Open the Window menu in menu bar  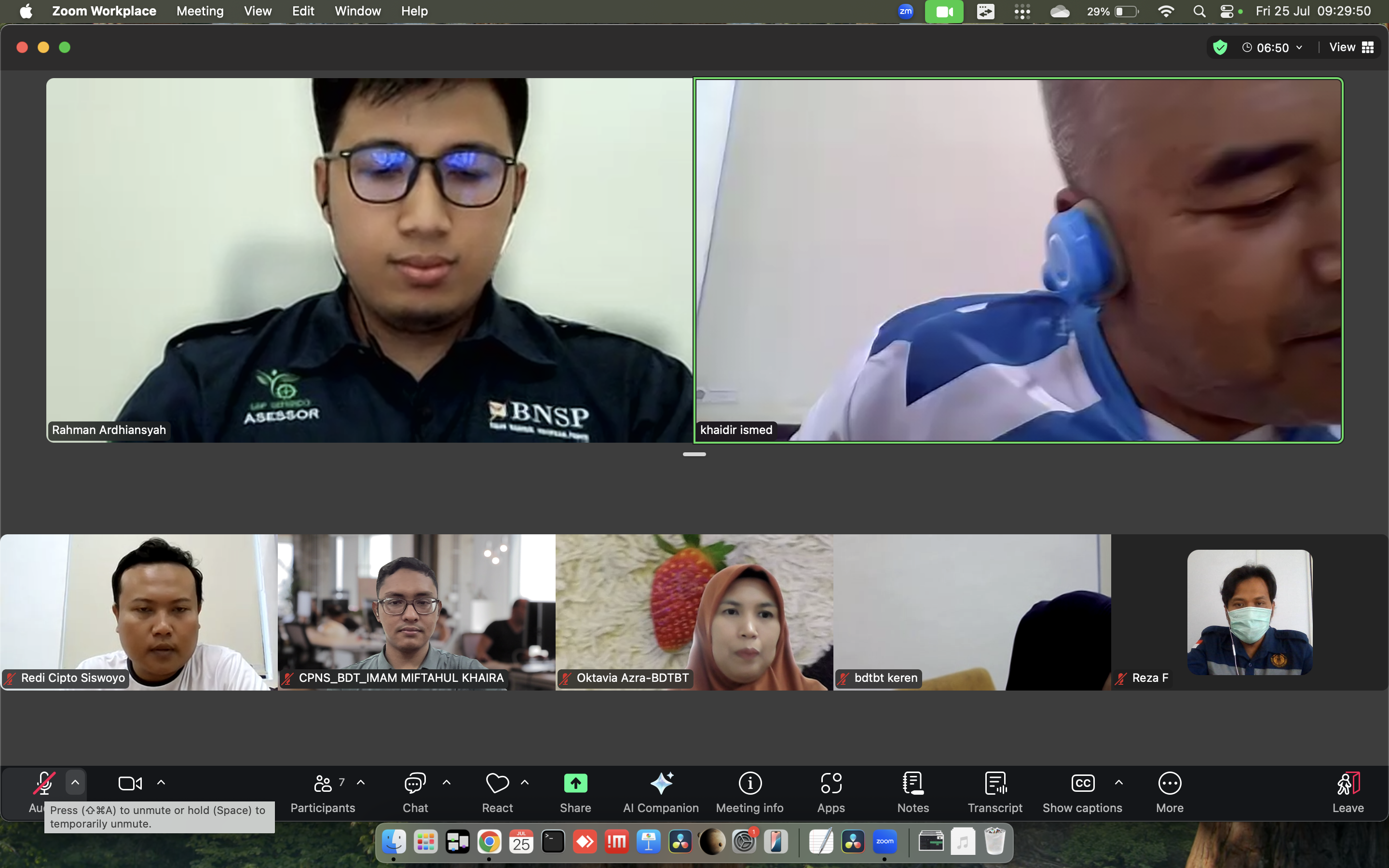(357, 11)
